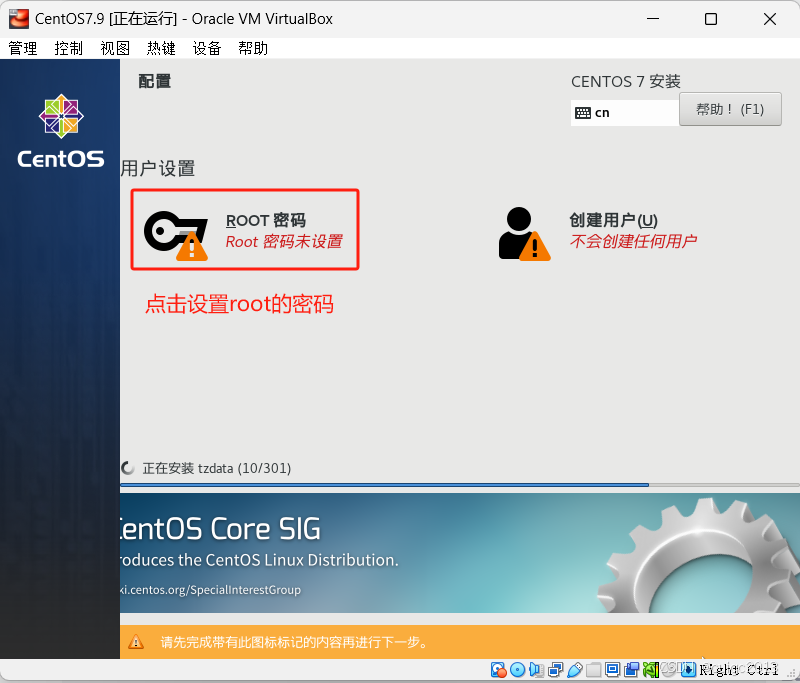Image resolution: width=800 pixels, height=683 pixels.
Task: Click the '创建用户(U)' label
Action: click(x=613, y=220)
